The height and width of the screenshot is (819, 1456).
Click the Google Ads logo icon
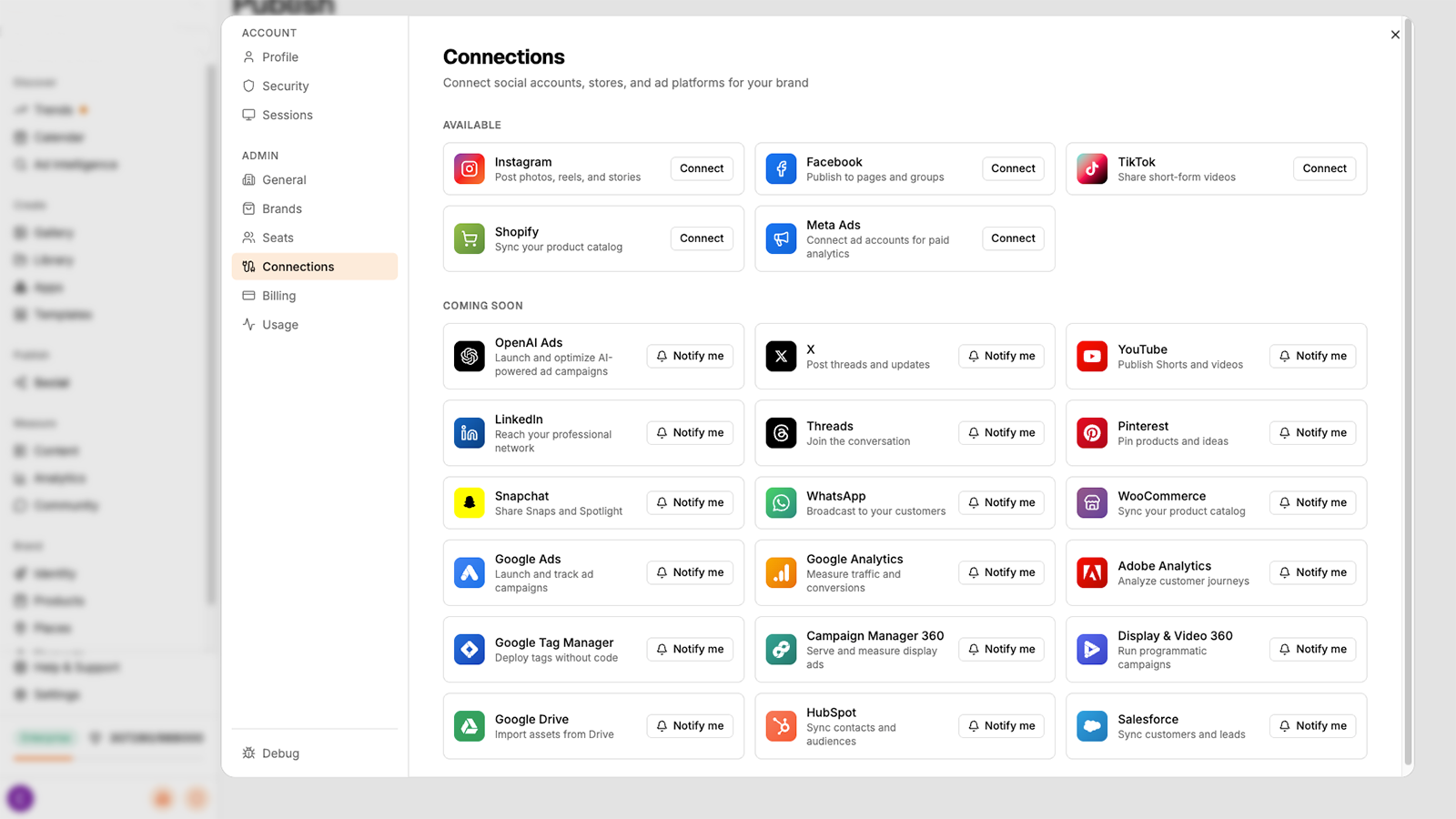point(470,572)
